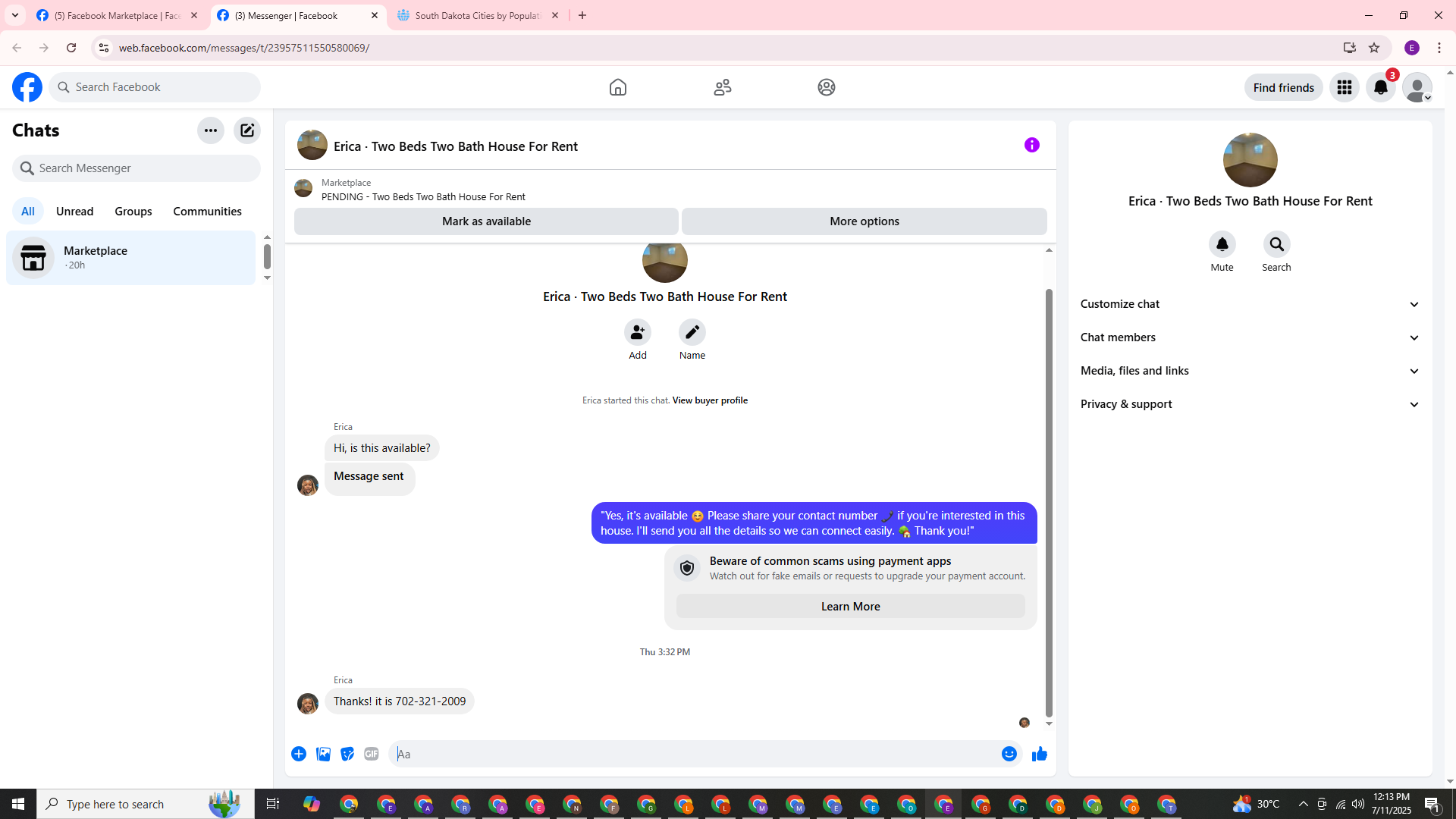Switch to the Facebook Marketplace browser tab
This screenshot has height=819, width=1456.
(118, 15)
